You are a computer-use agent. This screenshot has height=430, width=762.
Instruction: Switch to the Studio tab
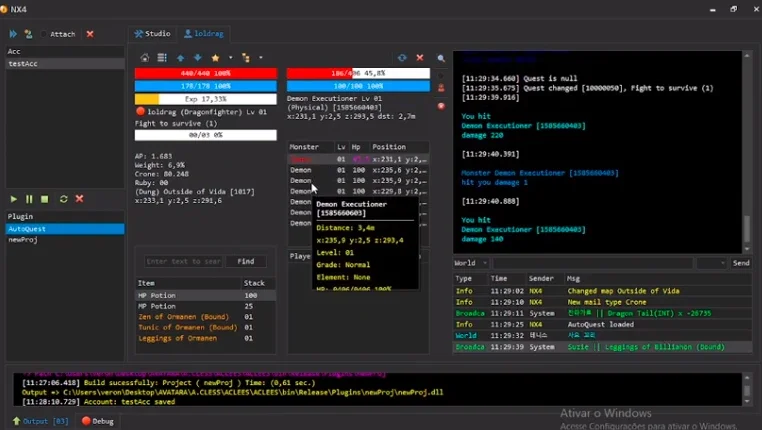pos(153,34)
